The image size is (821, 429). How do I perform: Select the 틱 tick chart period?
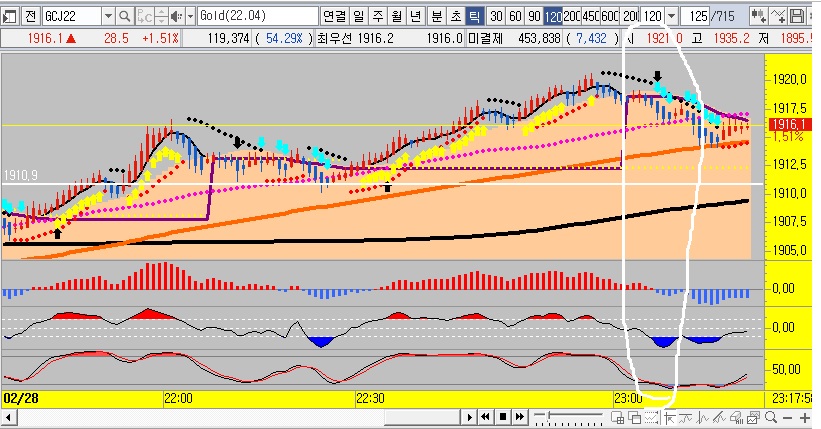tap(474, 17)
